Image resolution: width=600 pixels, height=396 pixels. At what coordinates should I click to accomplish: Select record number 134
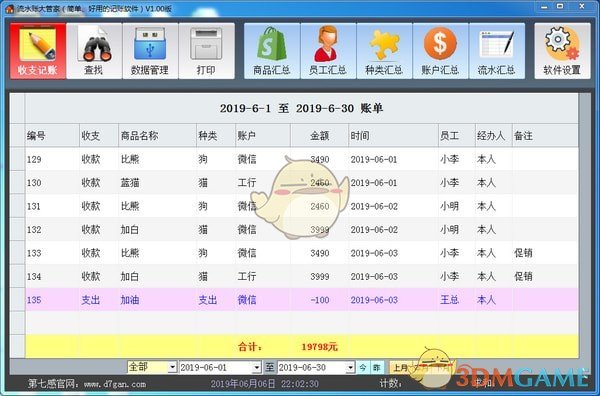[x=34, y=276]
